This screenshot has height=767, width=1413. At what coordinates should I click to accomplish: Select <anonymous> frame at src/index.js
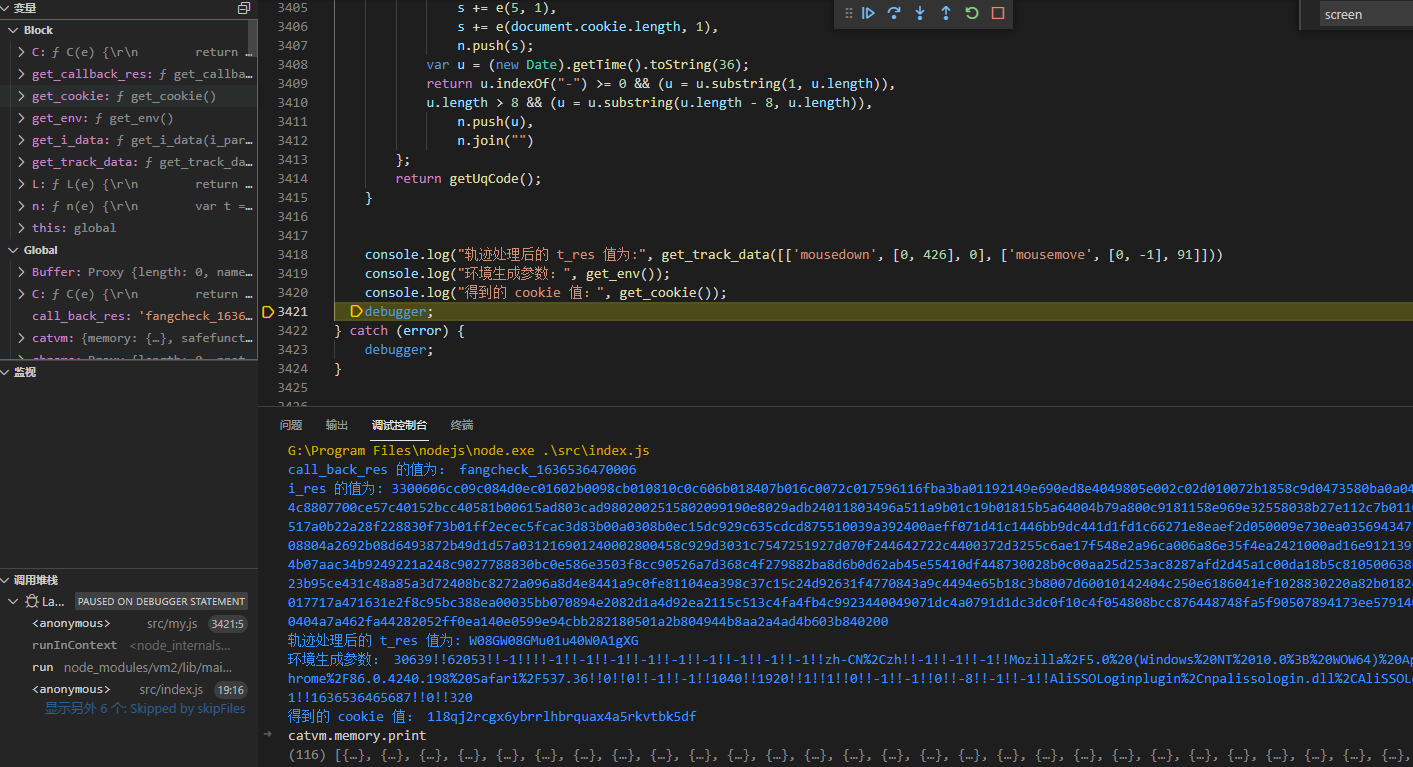[x=129, y=689]
